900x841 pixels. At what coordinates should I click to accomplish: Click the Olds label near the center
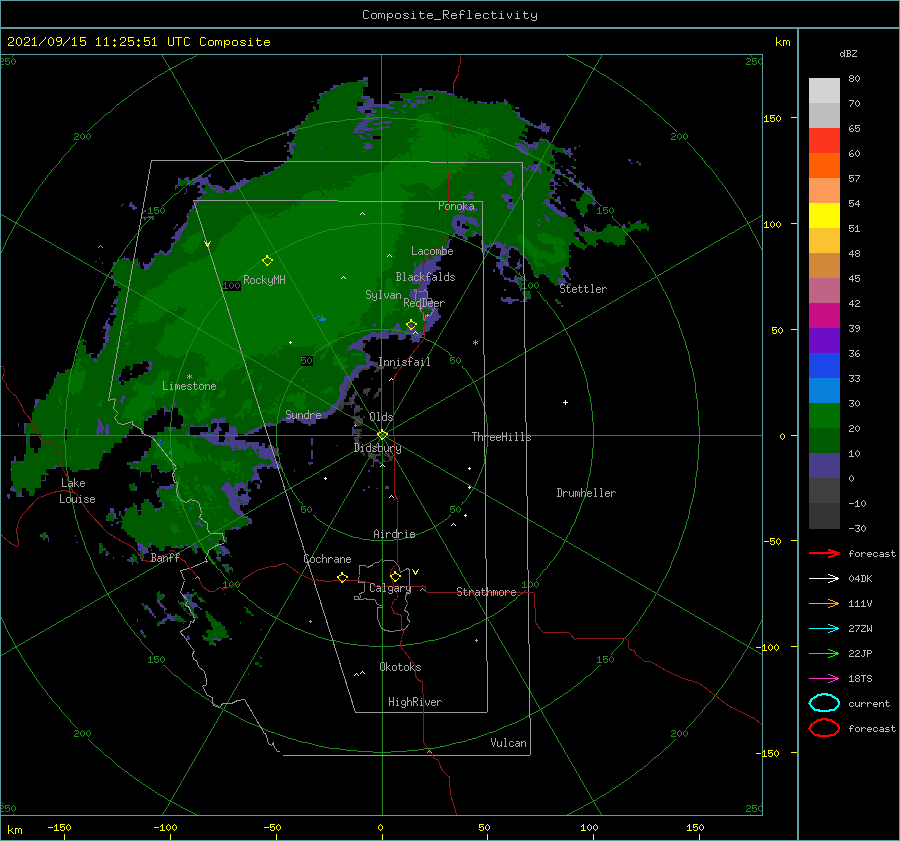[x=381, y=417]
